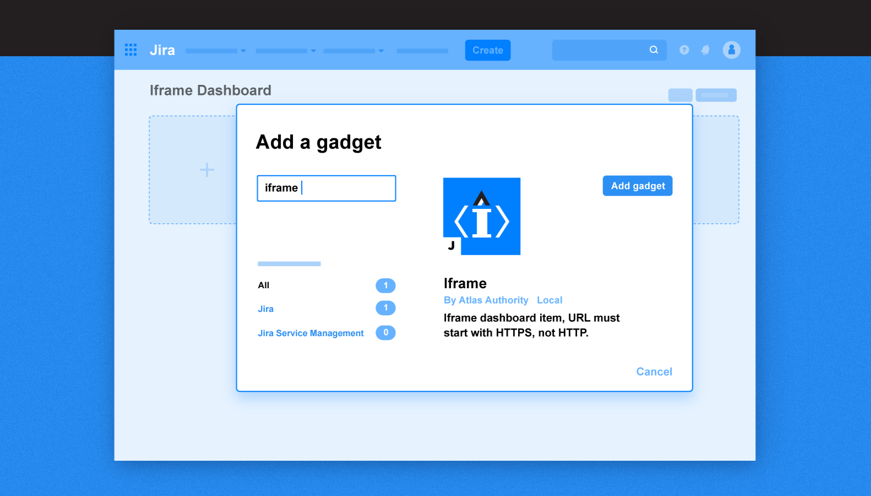This screenshot has height=496, width=871.
Task: Click the blue Create button
Action: [x=488, y=50]
